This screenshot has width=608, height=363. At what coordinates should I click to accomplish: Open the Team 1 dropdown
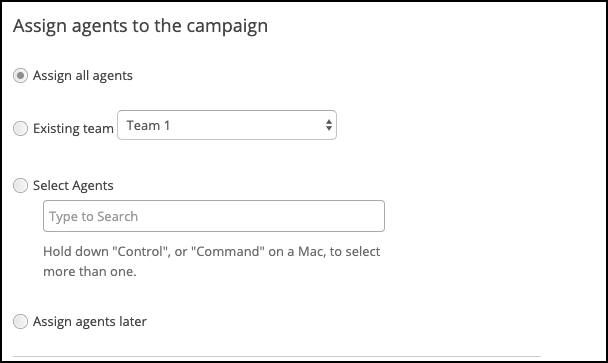tap(227, 125)
